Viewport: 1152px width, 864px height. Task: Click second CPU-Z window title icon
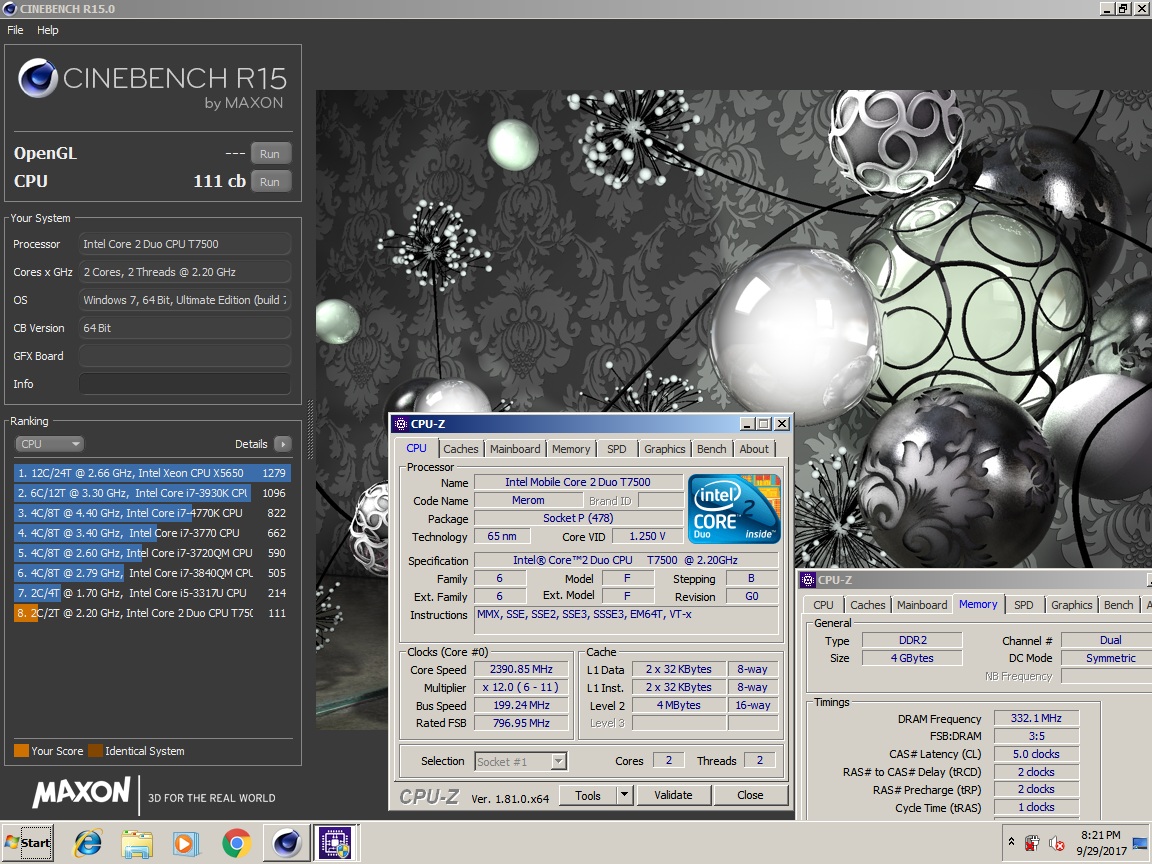[x=807, y=580]
